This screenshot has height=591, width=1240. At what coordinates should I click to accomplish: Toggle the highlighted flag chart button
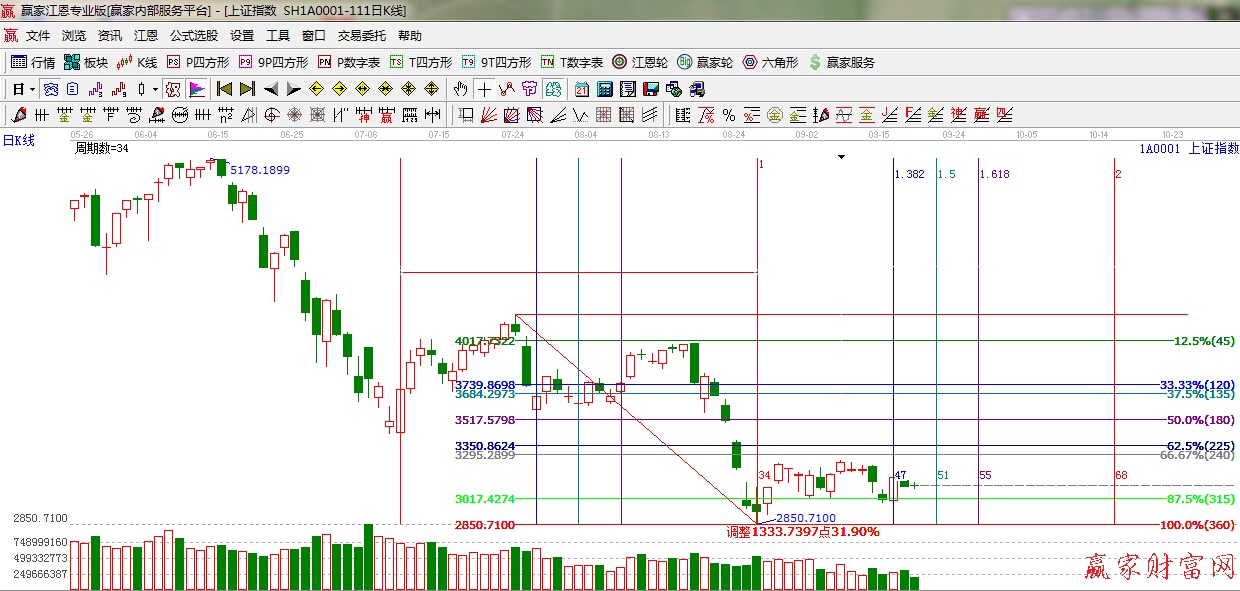click(x=197, y=89)
